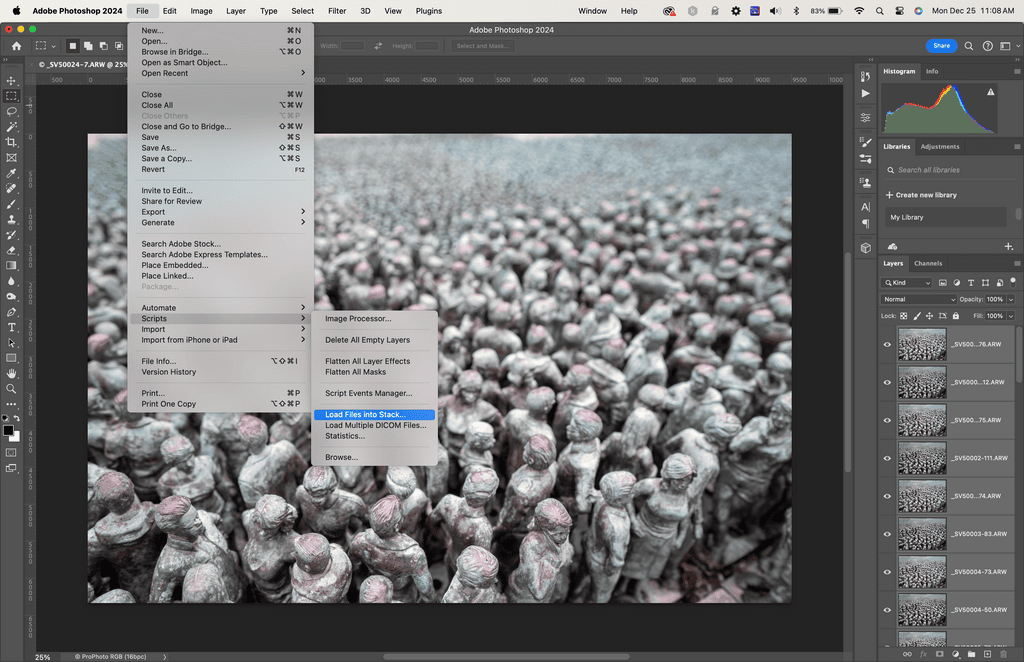Open the layer blend mode Normal dropdown

pyautogui.click(x=918, y=299)
